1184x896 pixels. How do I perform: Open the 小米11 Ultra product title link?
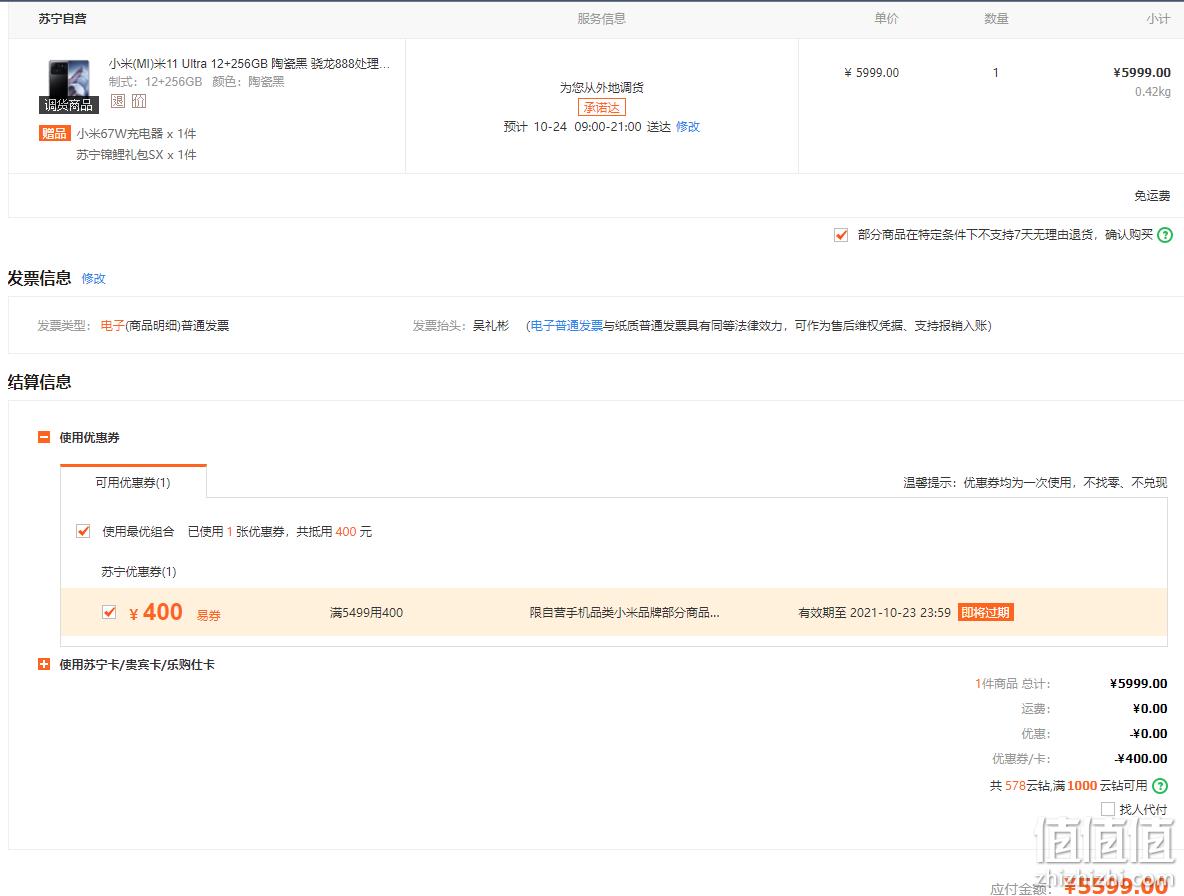(249, 63)
